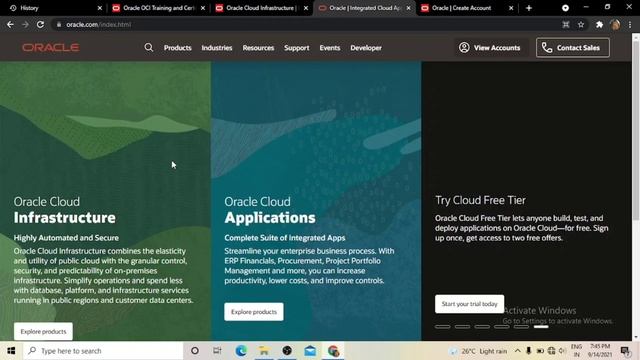Viewport: 640px width, 360px height.
Task: Open the Mail app from taskbar
Action: click(310, 351)
